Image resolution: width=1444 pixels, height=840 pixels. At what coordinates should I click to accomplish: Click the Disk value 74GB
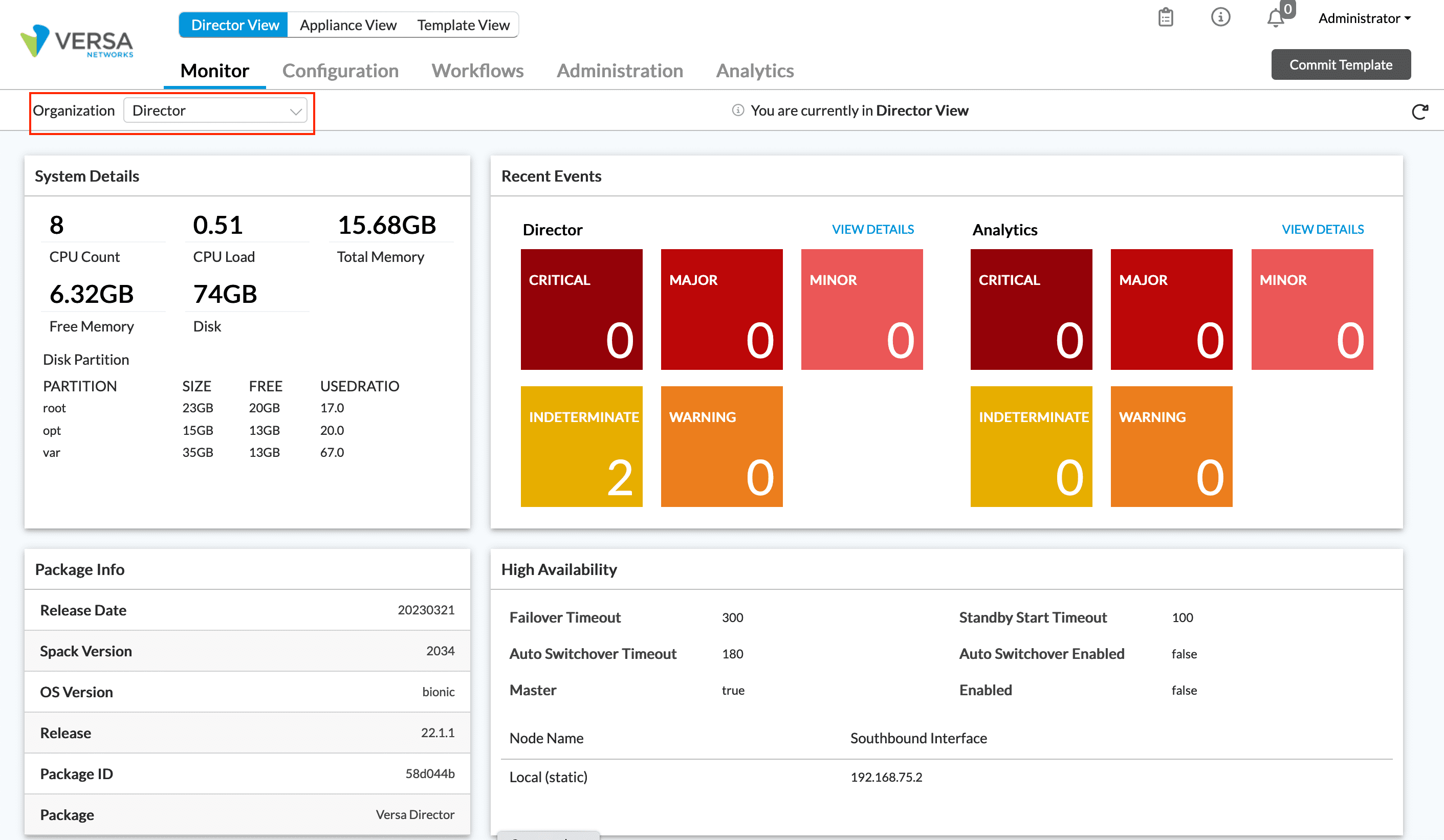pos(225,295)
